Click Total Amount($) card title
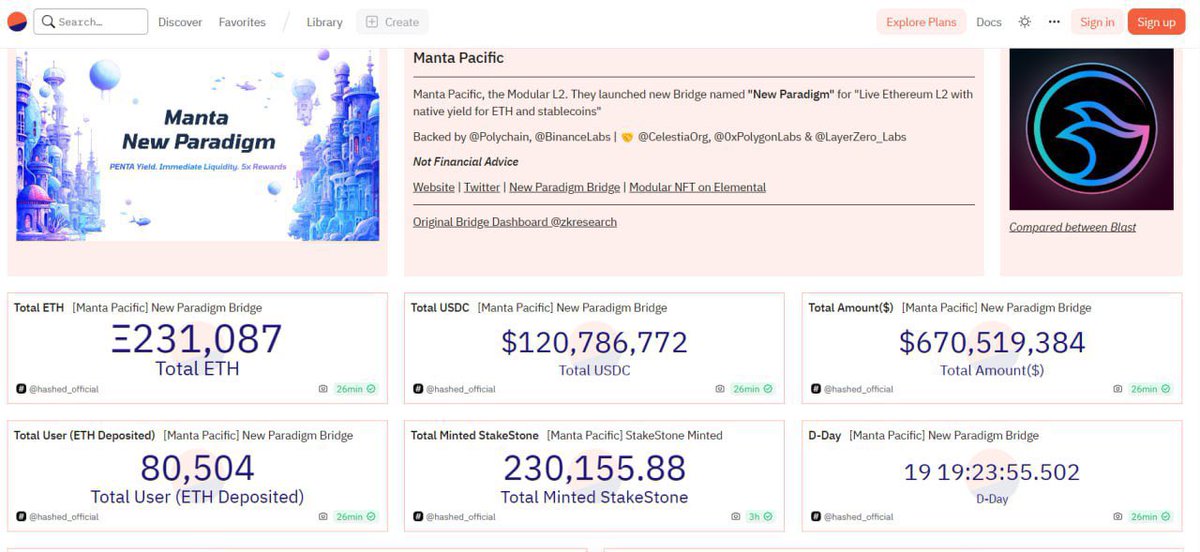Screen dimensions: 1200x552 851,308
